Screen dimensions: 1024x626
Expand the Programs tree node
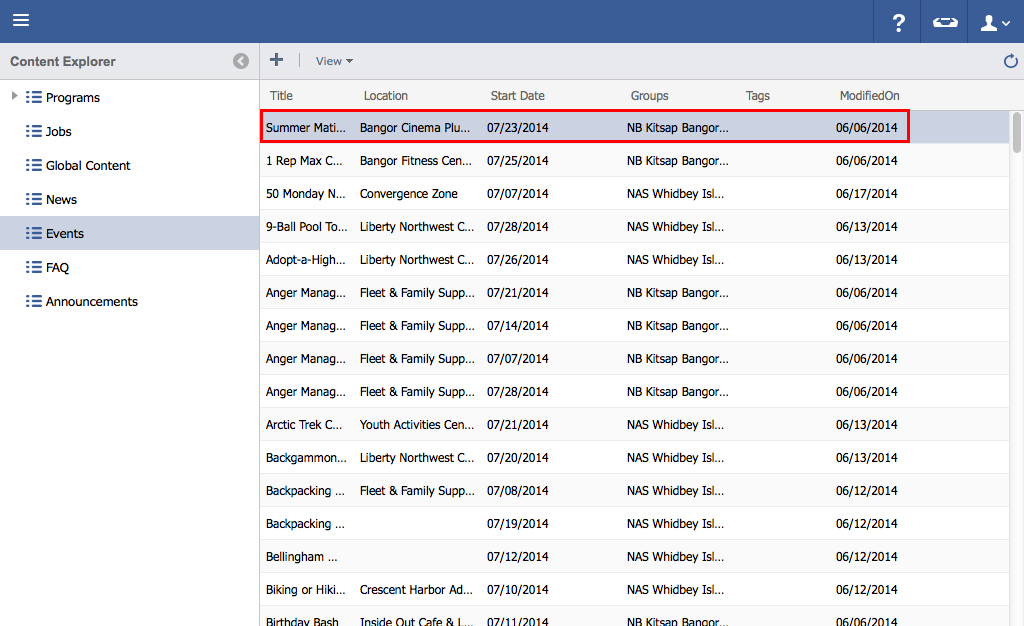tap(14, 96)
